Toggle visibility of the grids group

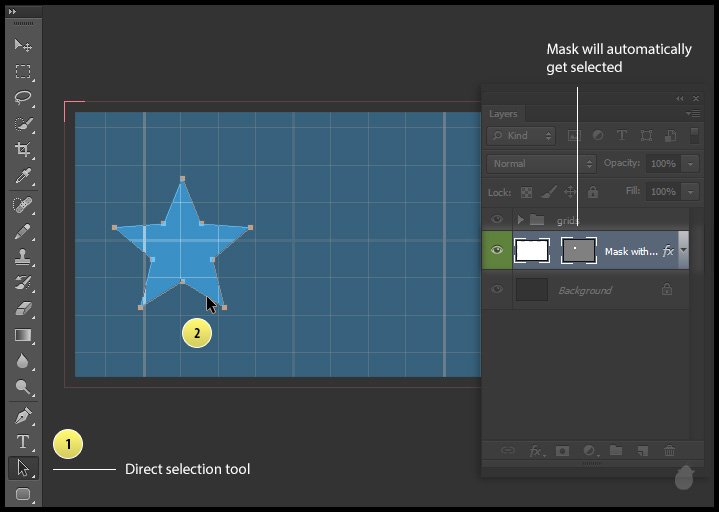click(497, 219)
